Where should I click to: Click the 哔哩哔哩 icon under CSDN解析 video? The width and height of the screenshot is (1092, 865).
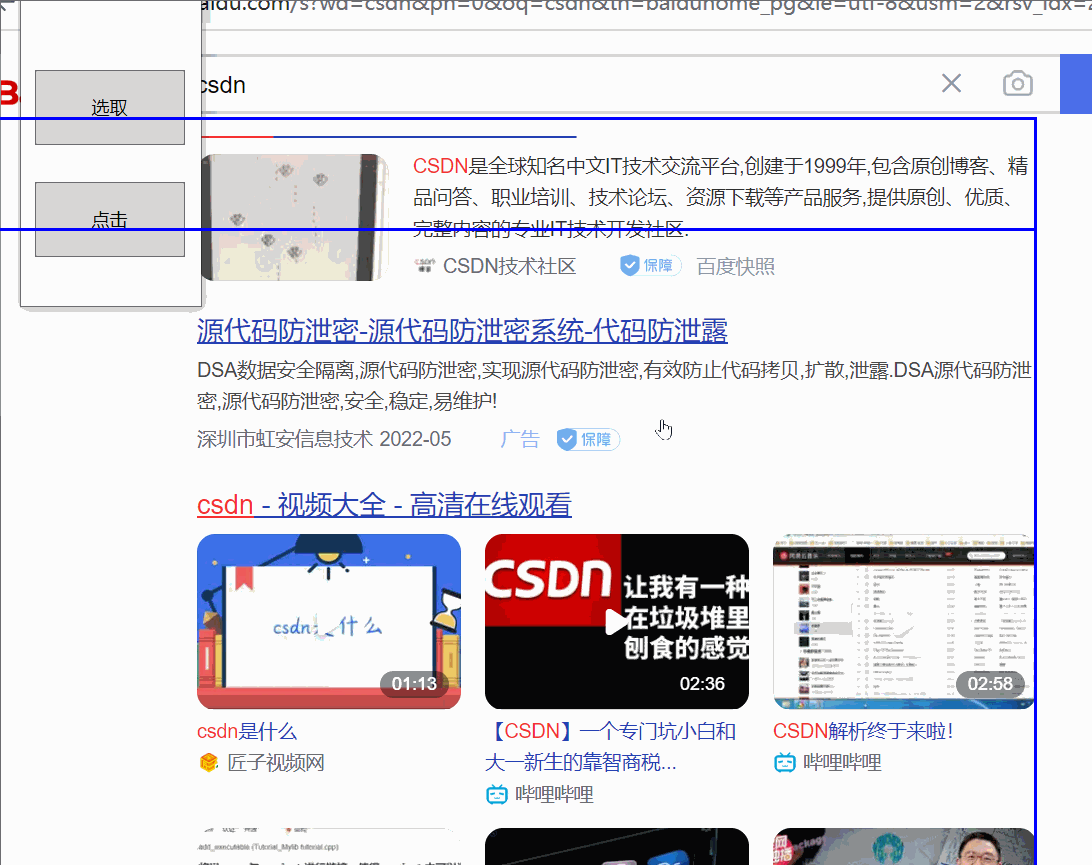[785, 763]
